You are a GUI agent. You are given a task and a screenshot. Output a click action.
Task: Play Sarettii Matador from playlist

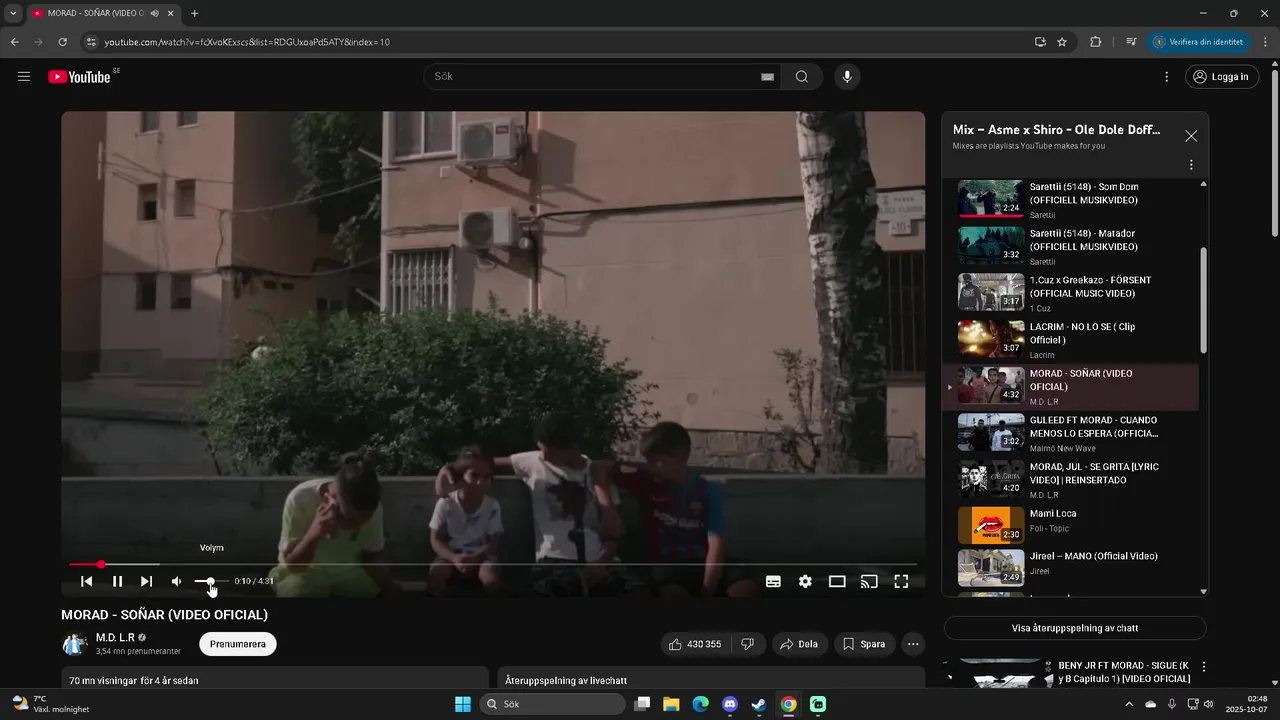1070,246
